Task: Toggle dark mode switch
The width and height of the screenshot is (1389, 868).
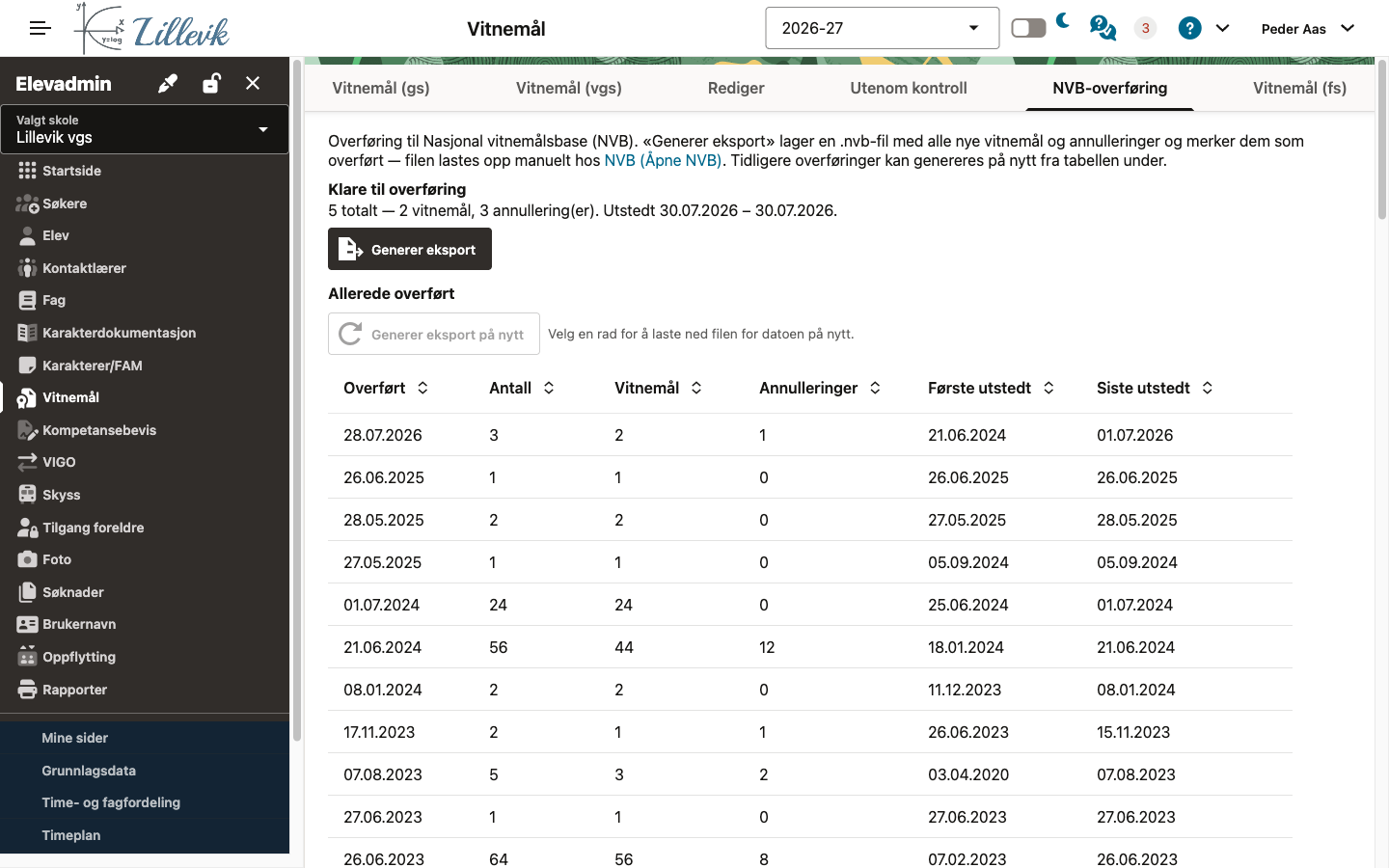Action: [x=1028, y=28]
